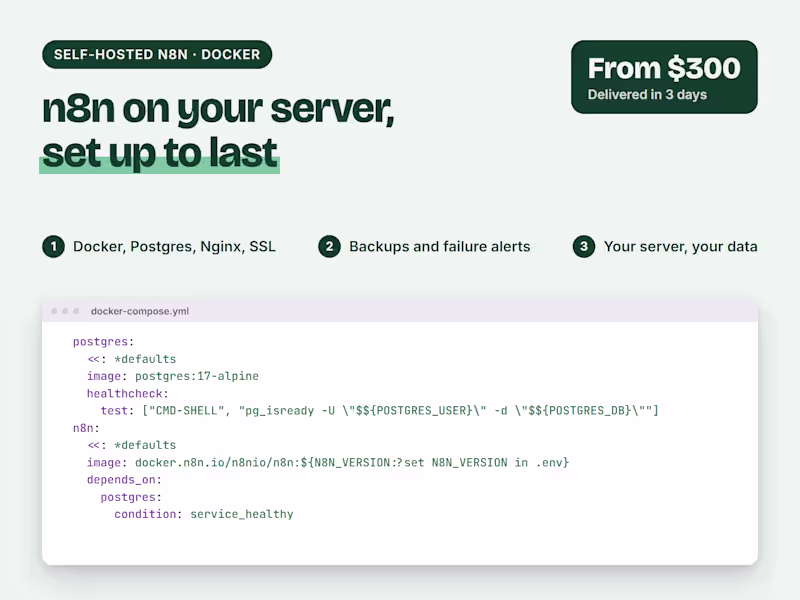Click the 'Delivered in 3 days' text
Screen dimensions: 800x600
647,95
